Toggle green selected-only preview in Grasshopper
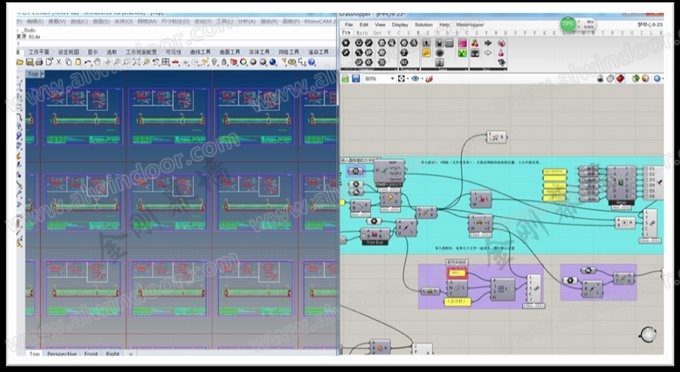This screenshot has height=372, width=680. [636, 78]
